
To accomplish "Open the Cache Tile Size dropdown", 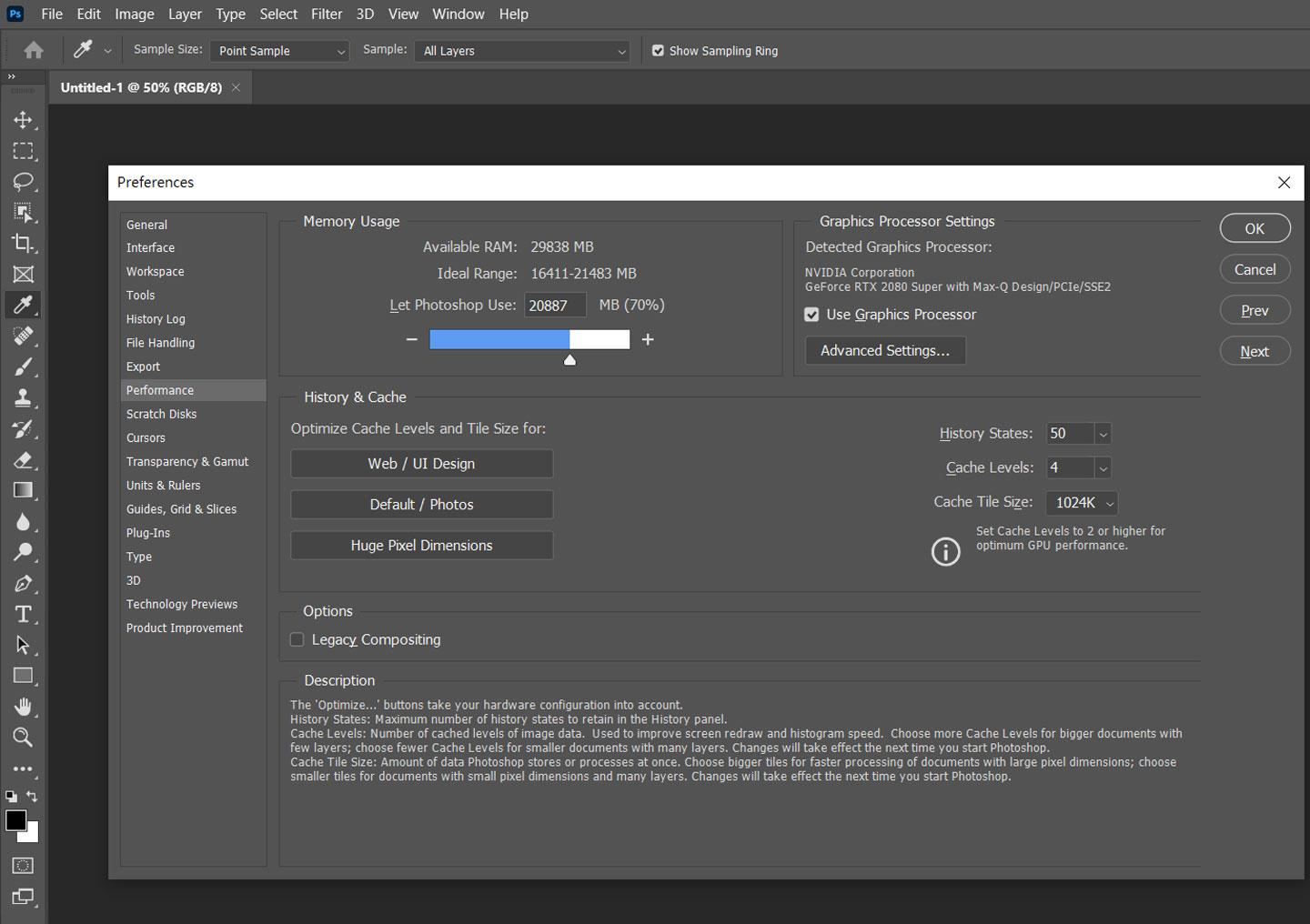I will (1083, 503).
